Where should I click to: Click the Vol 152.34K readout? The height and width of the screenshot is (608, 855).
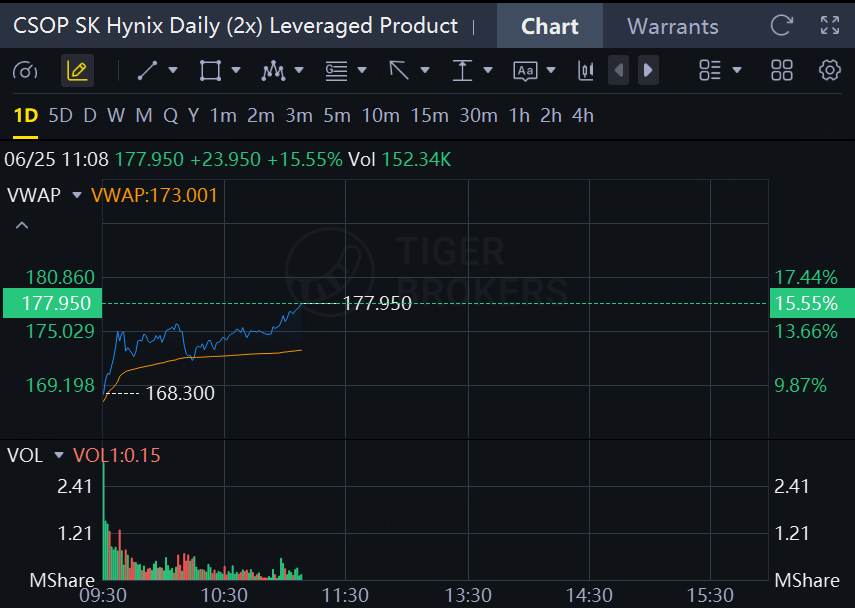pyautogui.click(x=399, y=160)
